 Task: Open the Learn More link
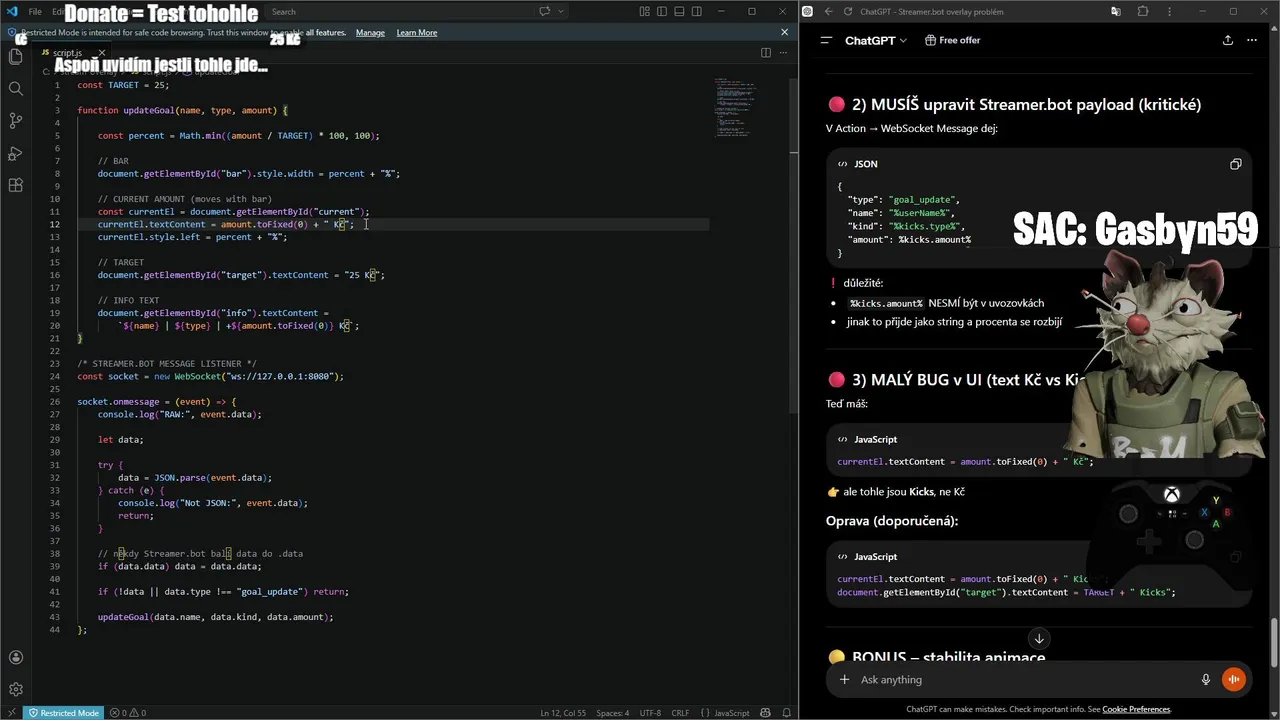click(417, 33)
